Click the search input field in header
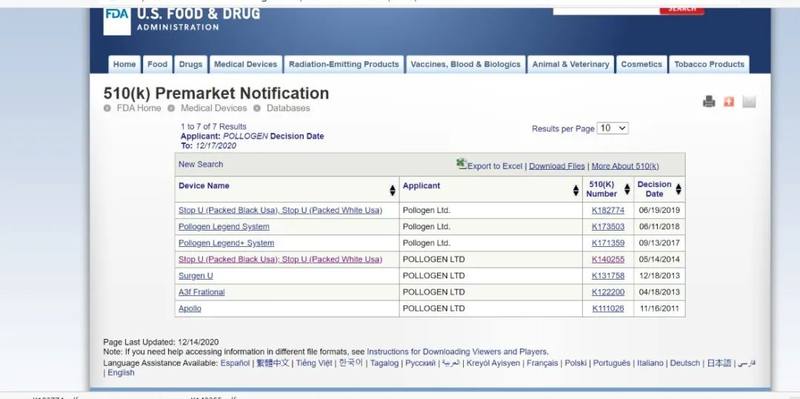This screenshot has width=800, height=399. pos(606,10)
